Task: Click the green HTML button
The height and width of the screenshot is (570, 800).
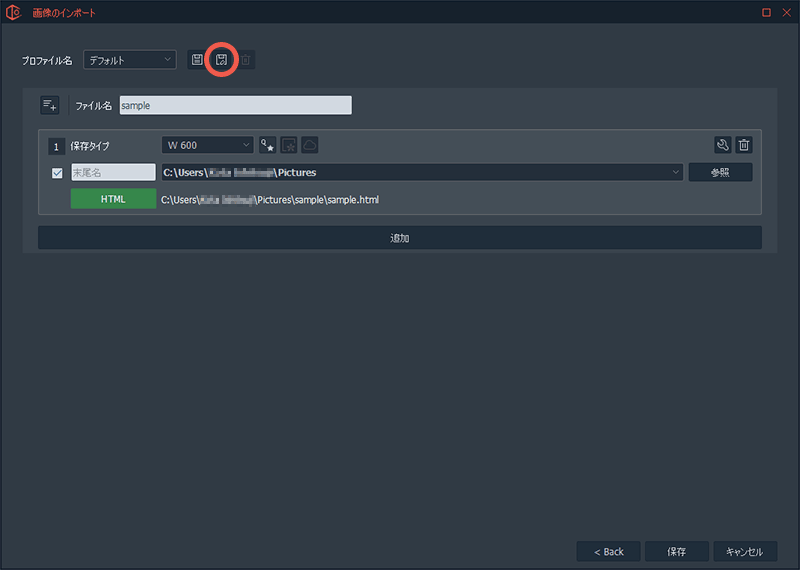Action: 113,200
